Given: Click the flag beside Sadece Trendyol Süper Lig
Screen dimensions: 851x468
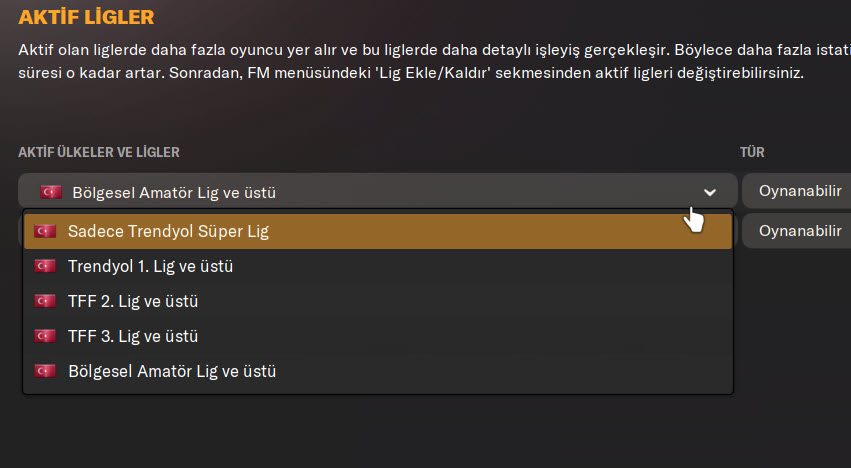Looking at the screenshot, I should [45, 231].
